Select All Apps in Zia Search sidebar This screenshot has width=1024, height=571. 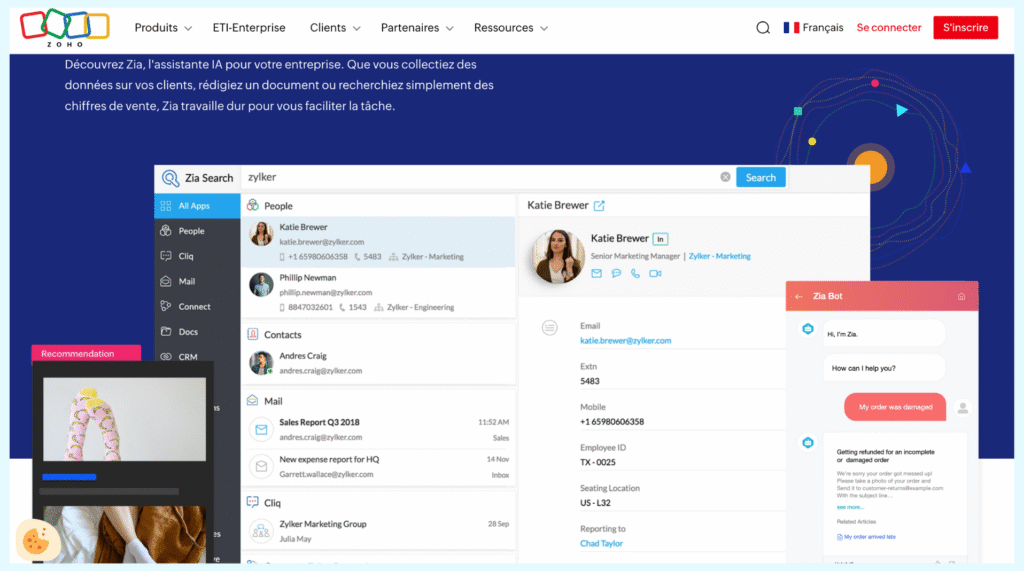click(x=194, y=206)
